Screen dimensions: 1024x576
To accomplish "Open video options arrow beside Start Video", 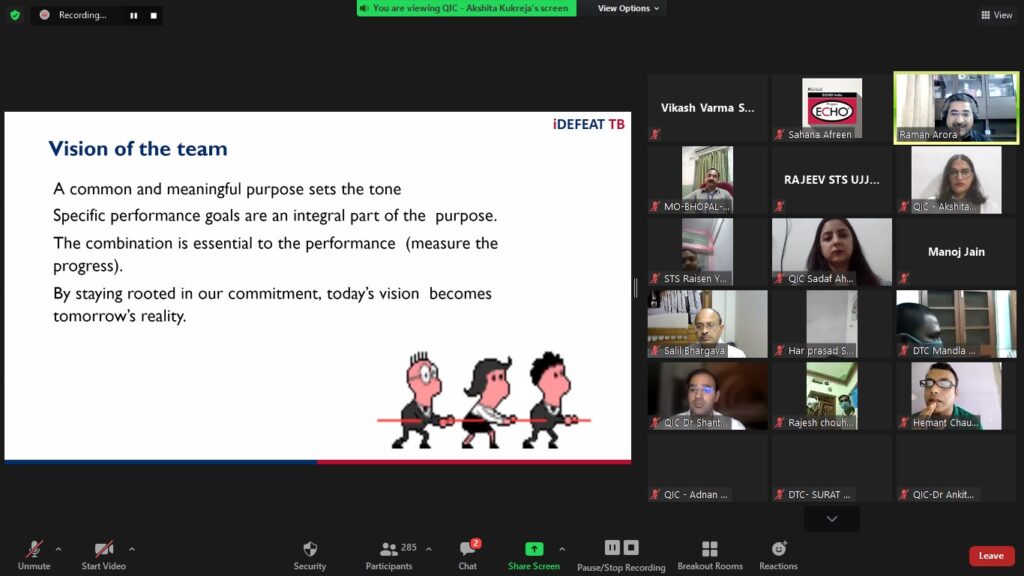I will [x=132, y=549].
